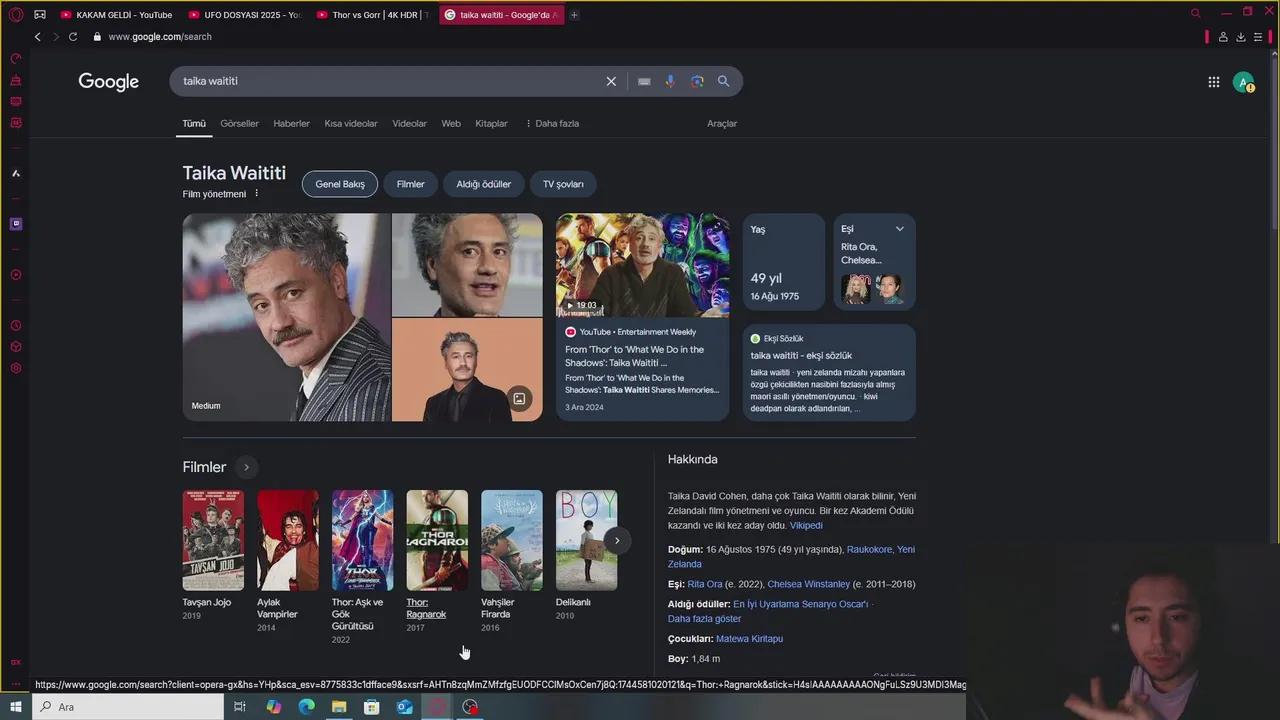The width and height of the screenshot is (1280, 720).
Task: Select the Videolar search tab
Action: tap(409, 124)
